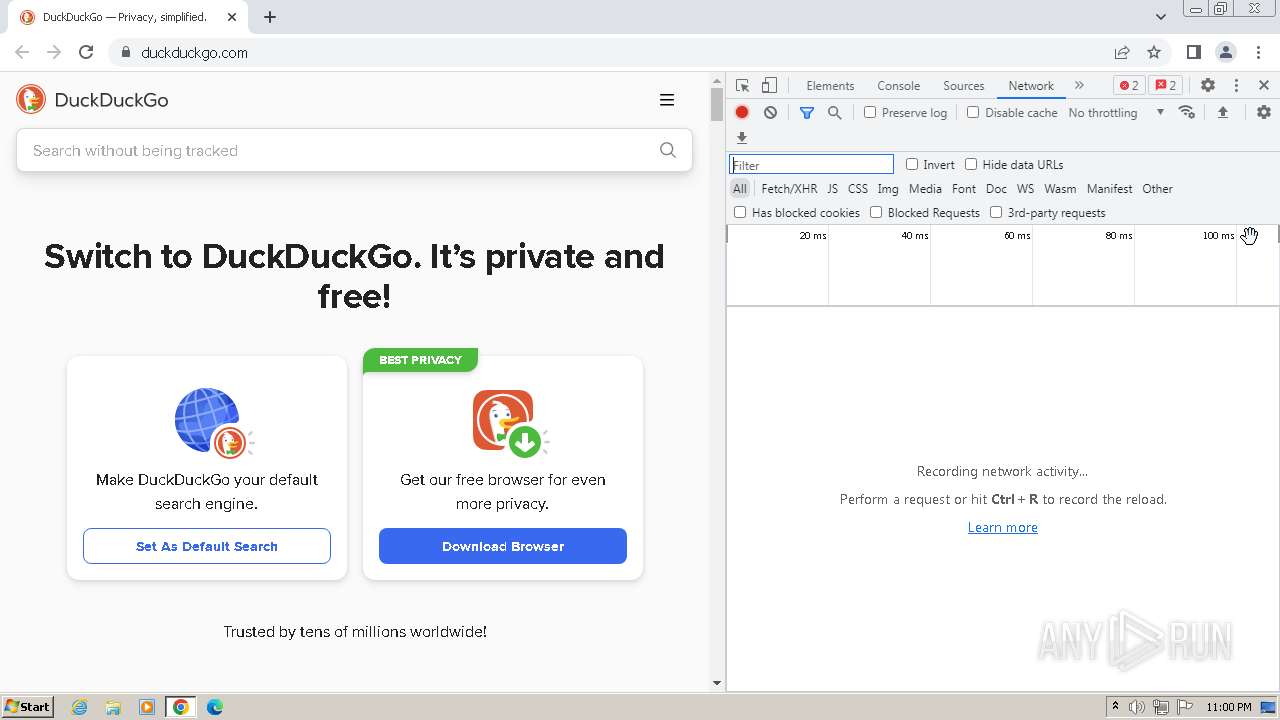Screen dimensions: 1280x720
Task: Check 3rd-party requests option
Action: pyautogui.click(x=996, y=212)
